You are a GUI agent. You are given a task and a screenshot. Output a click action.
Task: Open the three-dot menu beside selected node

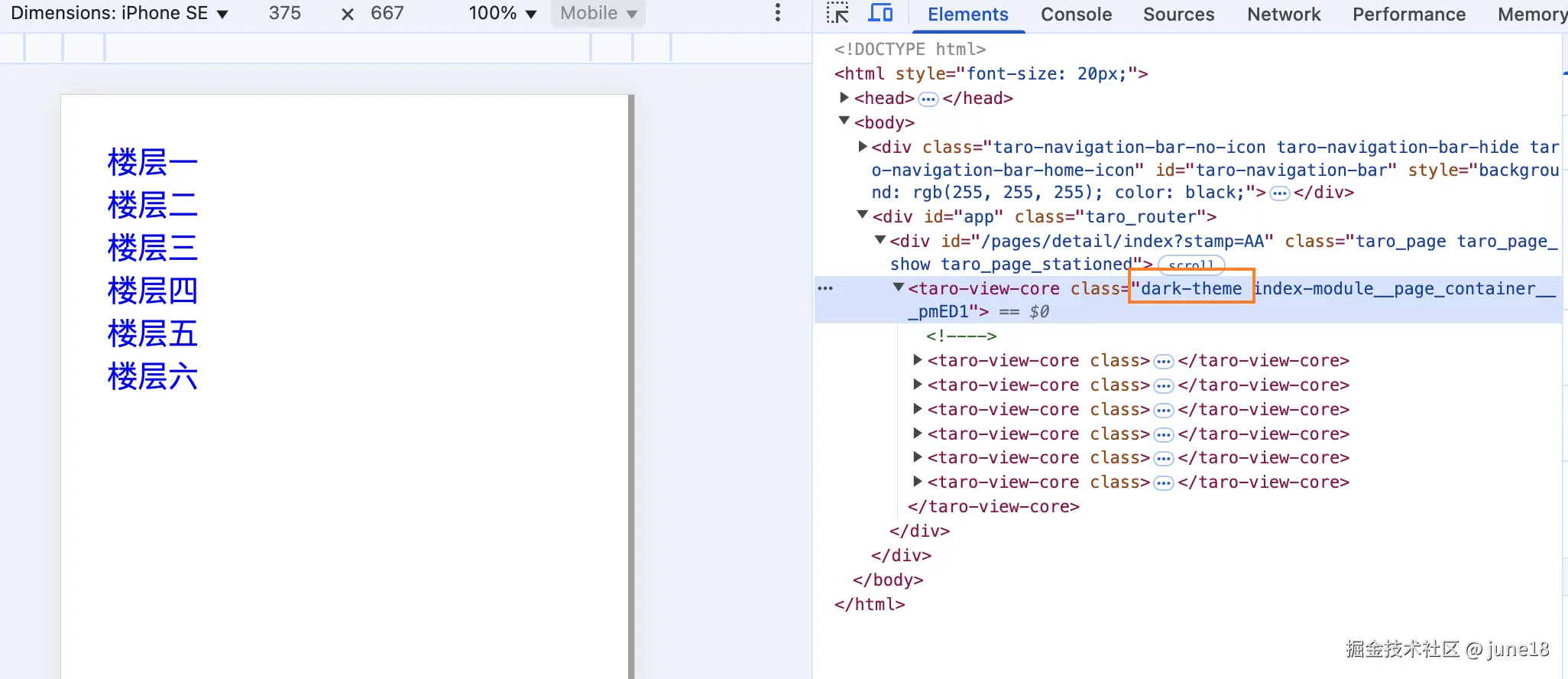click(825, 288)
